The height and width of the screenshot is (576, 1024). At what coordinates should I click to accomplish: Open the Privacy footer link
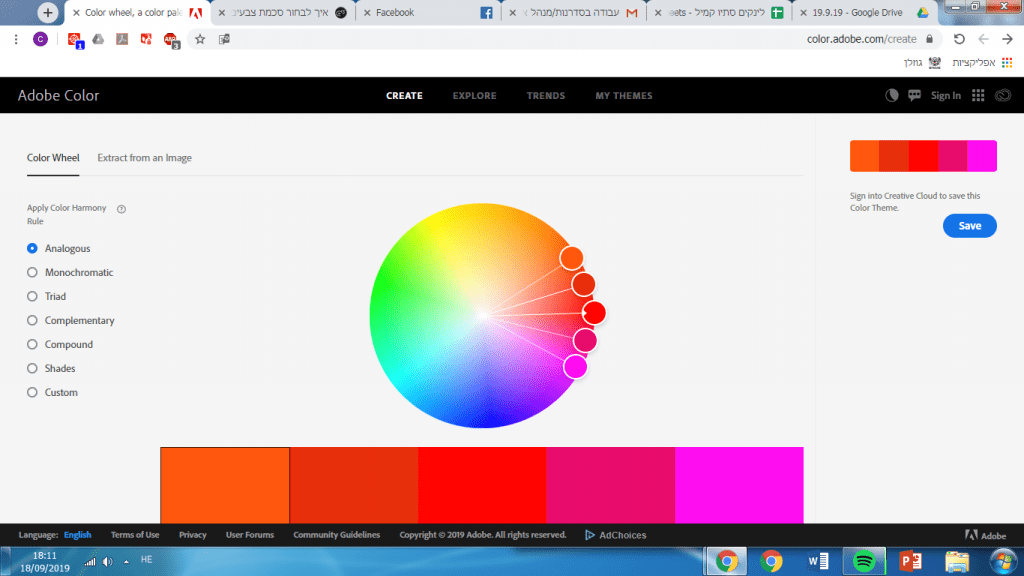(193, 535)
